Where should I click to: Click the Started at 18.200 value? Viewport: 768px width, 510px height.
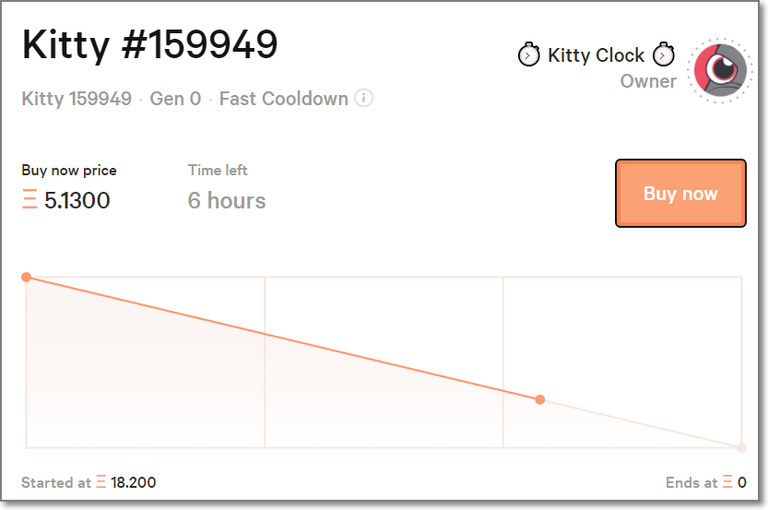(133, 483)
